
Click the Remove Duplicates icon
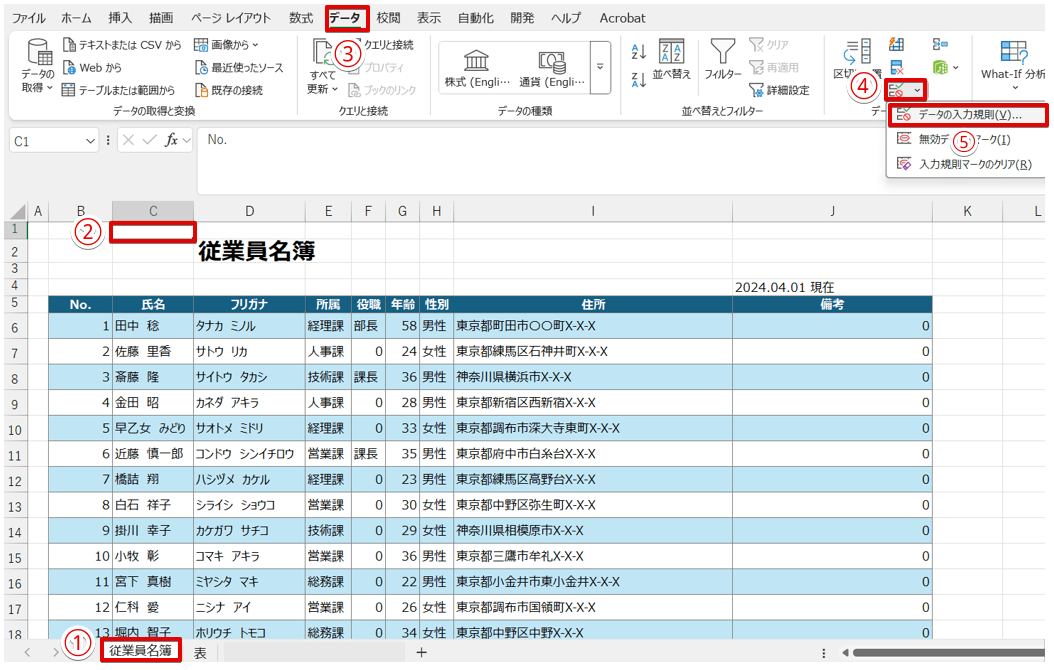[x=897, y=68]
